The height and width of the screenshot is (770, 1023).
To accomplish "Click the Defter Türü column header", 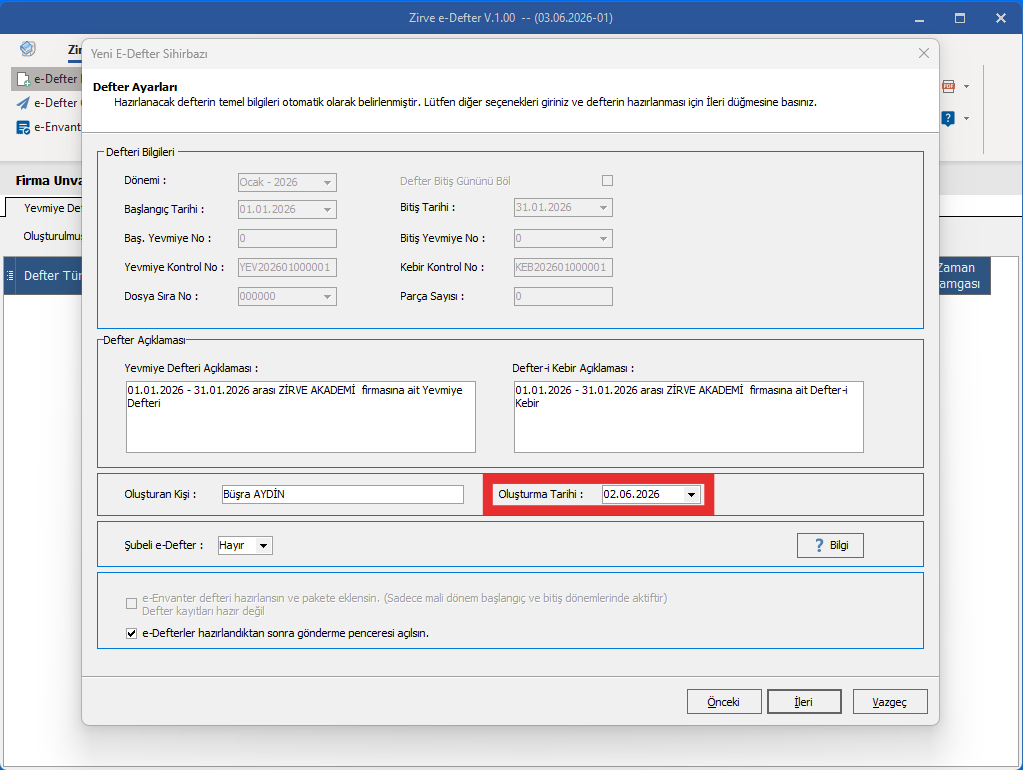I will pos(52,276).
